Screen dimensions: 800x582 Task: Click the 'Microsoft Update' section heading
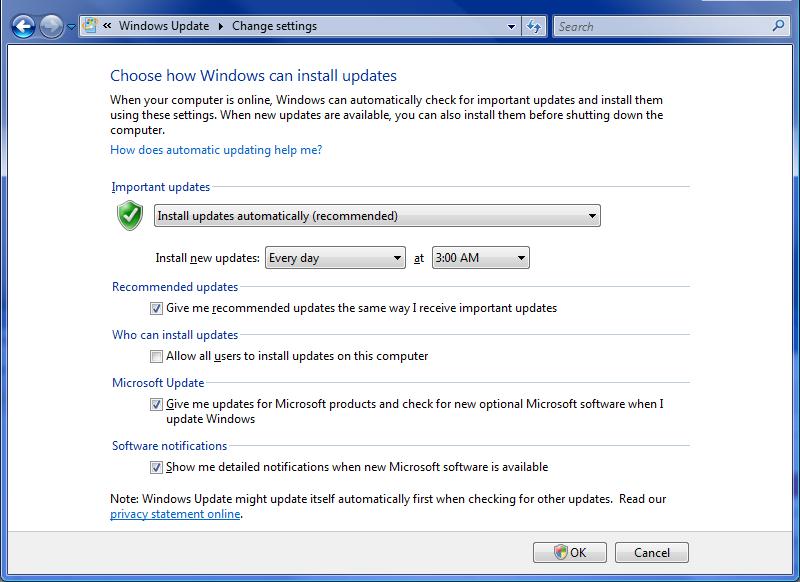pyautogui.click(x=158, y=383)
